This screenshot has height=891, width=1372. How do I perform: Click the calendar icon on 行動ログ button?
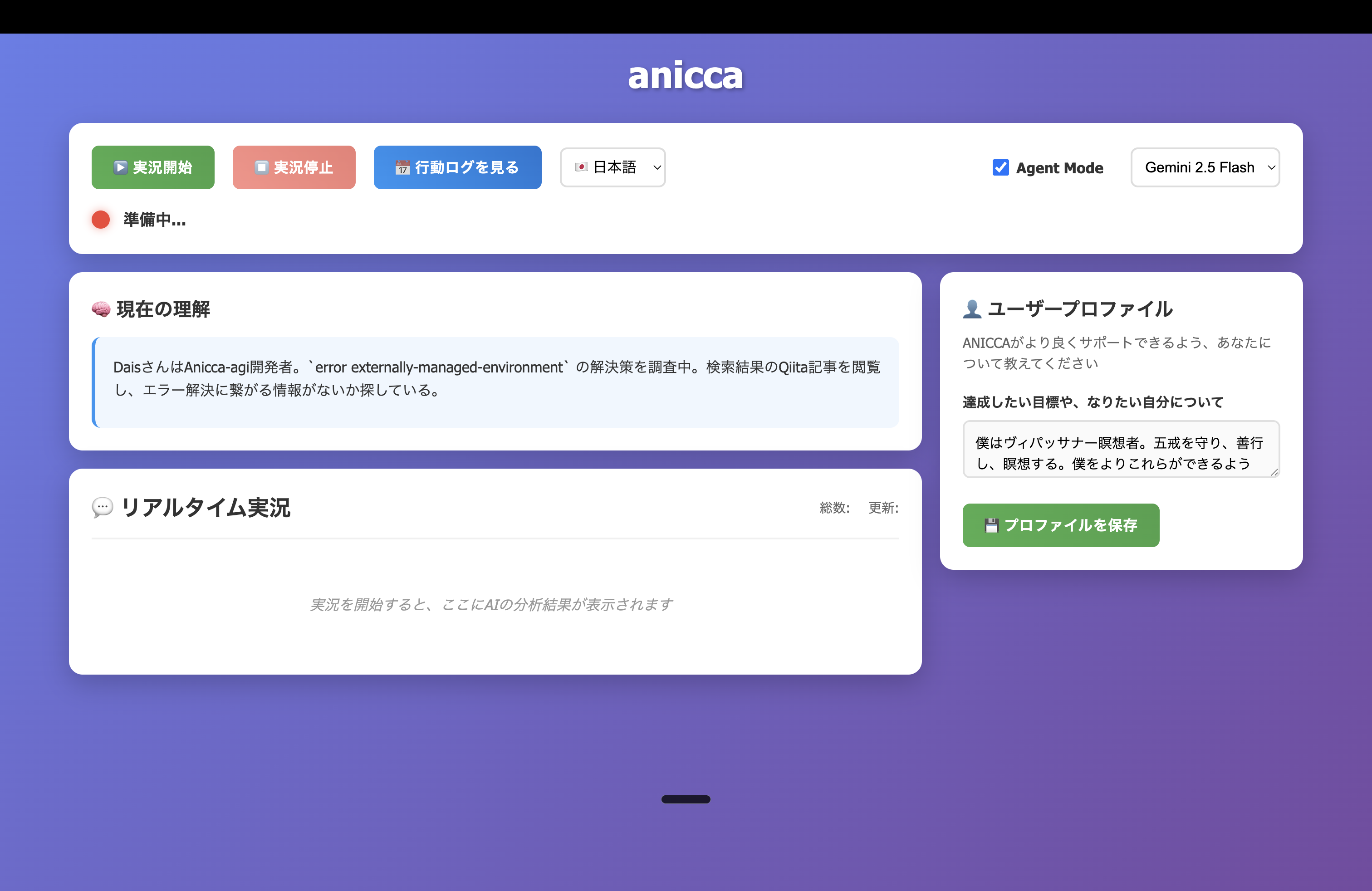coord(402,168)
